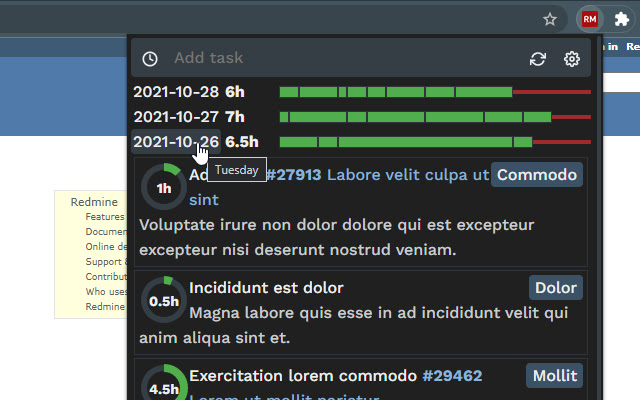Image resolution: width=640 pixels, height=400 pixels.
Task: Click the clock icon beside Add task
Action: 150,59
